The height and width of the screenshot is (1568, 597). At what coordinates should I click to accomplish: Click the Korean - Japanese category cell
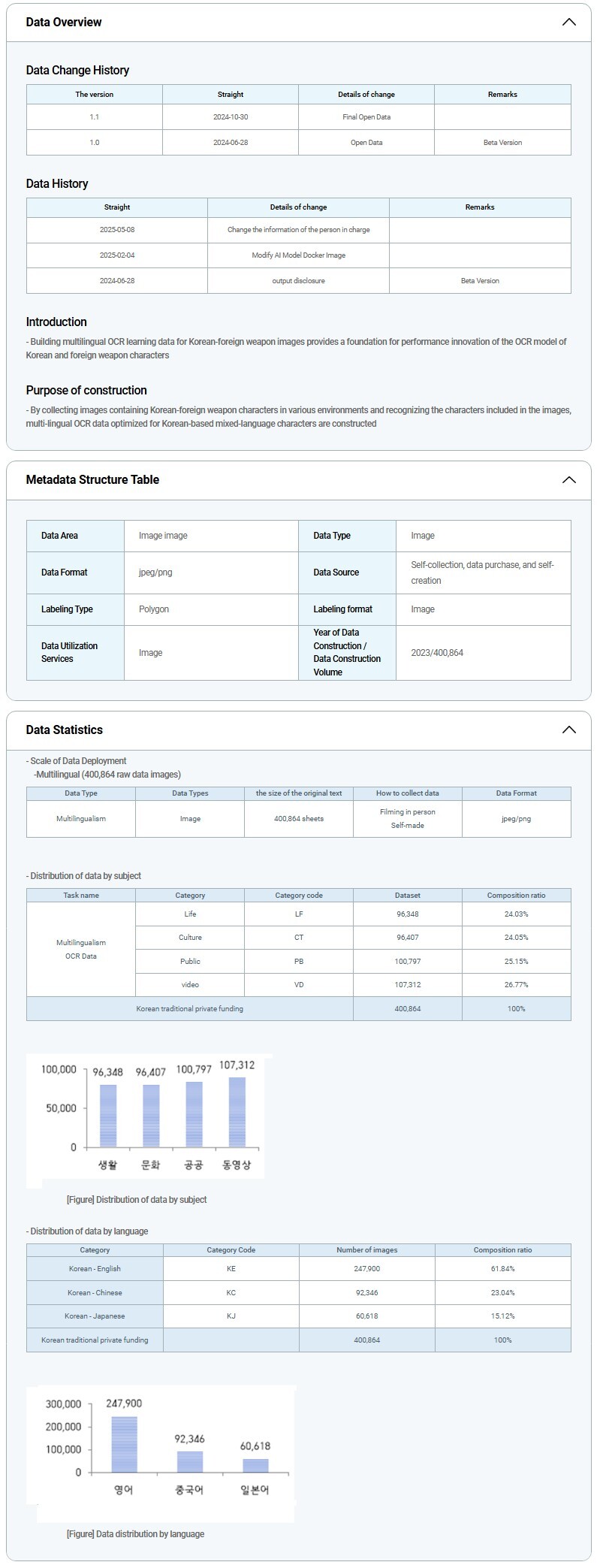point(95,1316)
